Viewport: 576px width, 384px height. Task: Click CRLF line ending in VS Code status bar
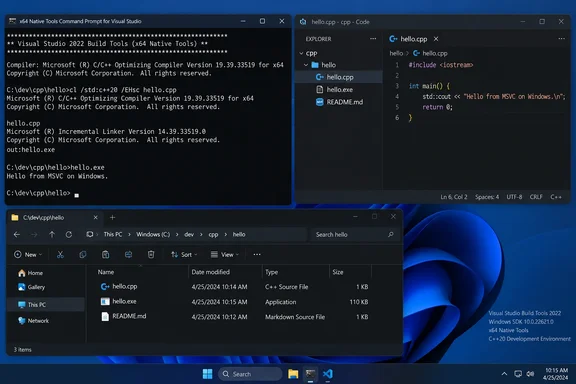point(536,197)
